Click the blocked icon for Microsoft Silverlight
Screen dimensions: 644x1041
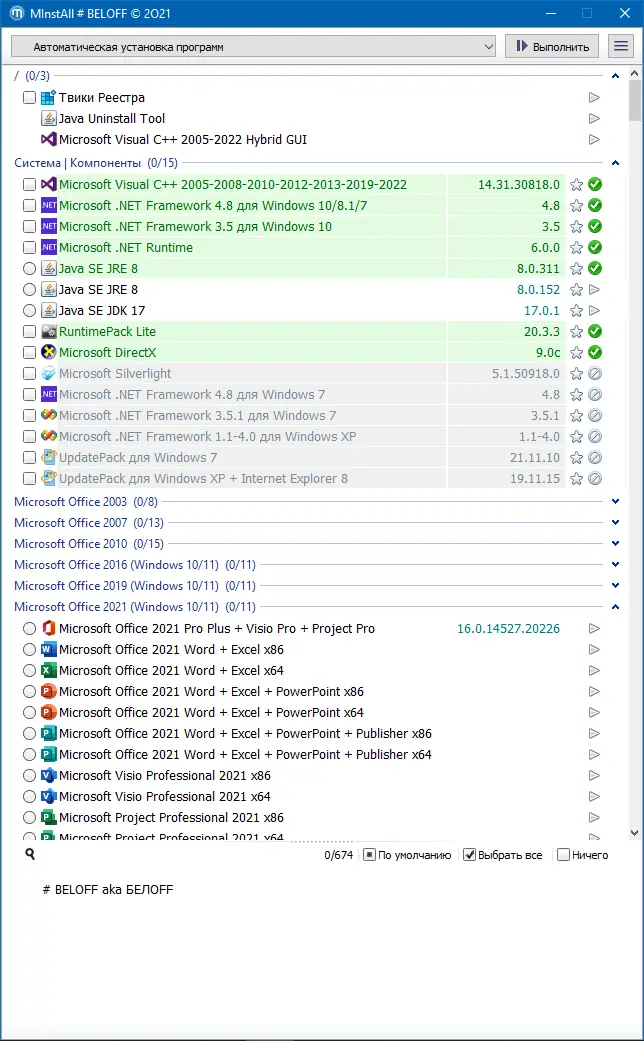tap(595, 374)
